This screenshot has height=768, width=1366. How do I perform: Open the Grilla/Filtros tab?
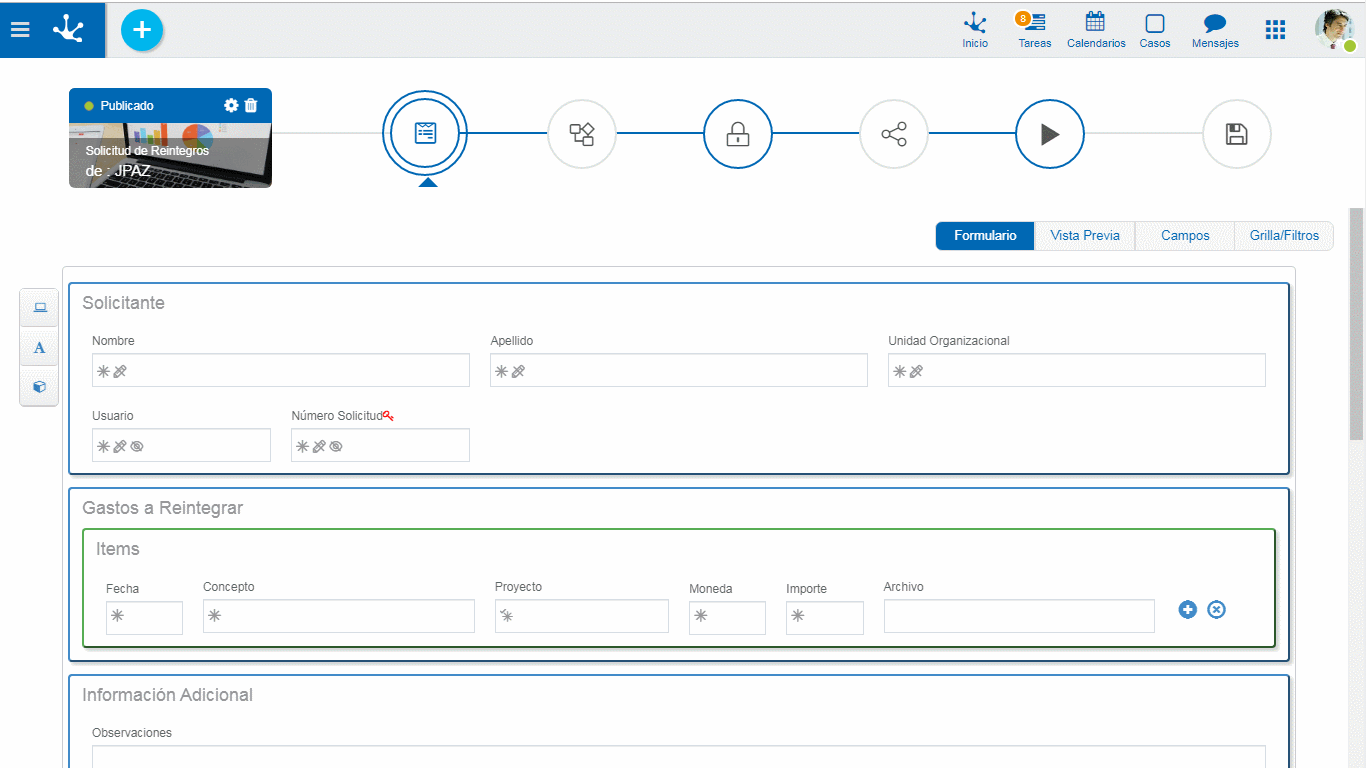(x=1284, y=236)
